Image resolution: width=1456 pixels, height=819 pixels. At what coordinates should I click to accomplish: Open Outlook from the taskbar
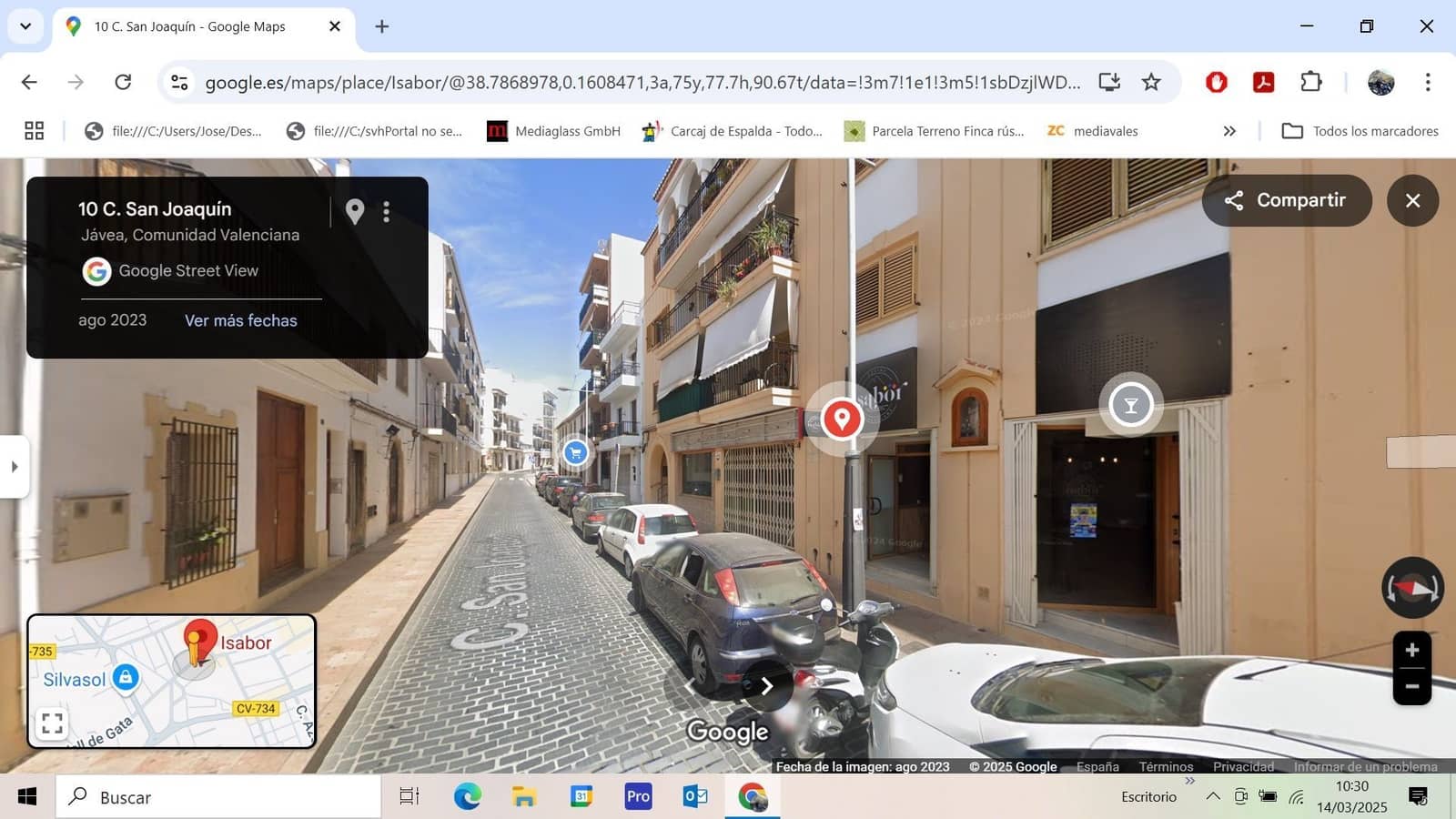click(x=694, y=796)
